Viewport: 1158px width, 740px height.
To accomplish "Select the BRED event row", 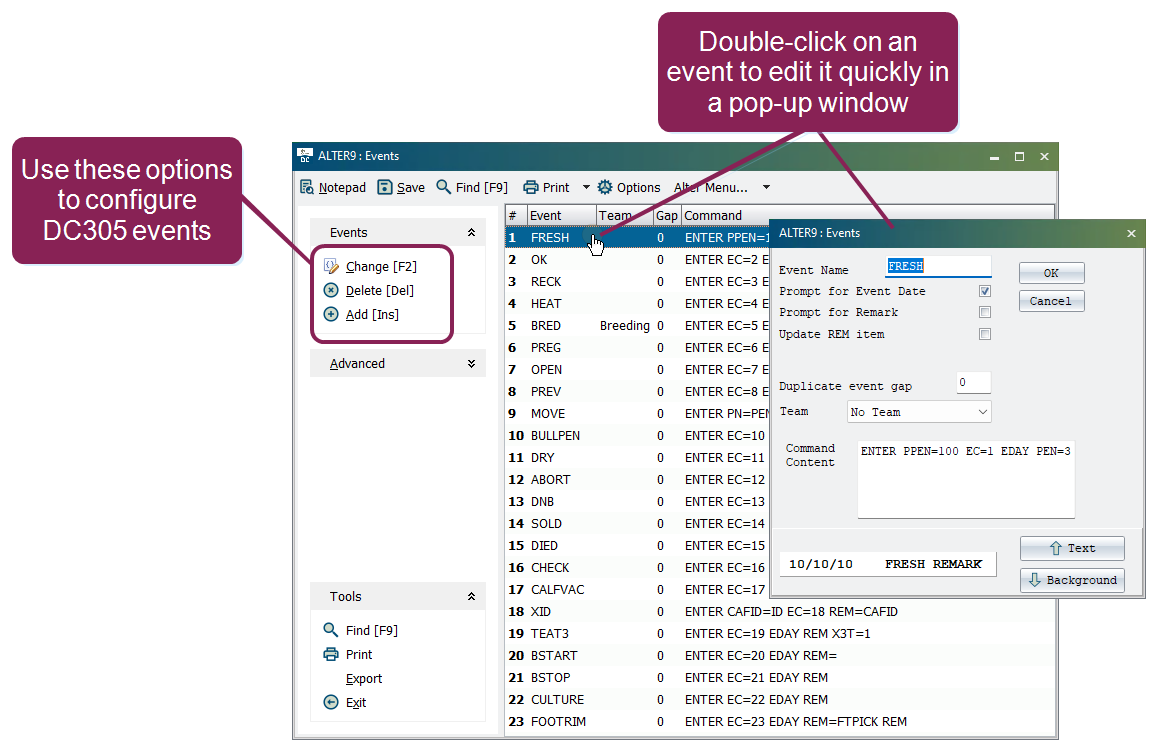I will [x=637, y=326].
